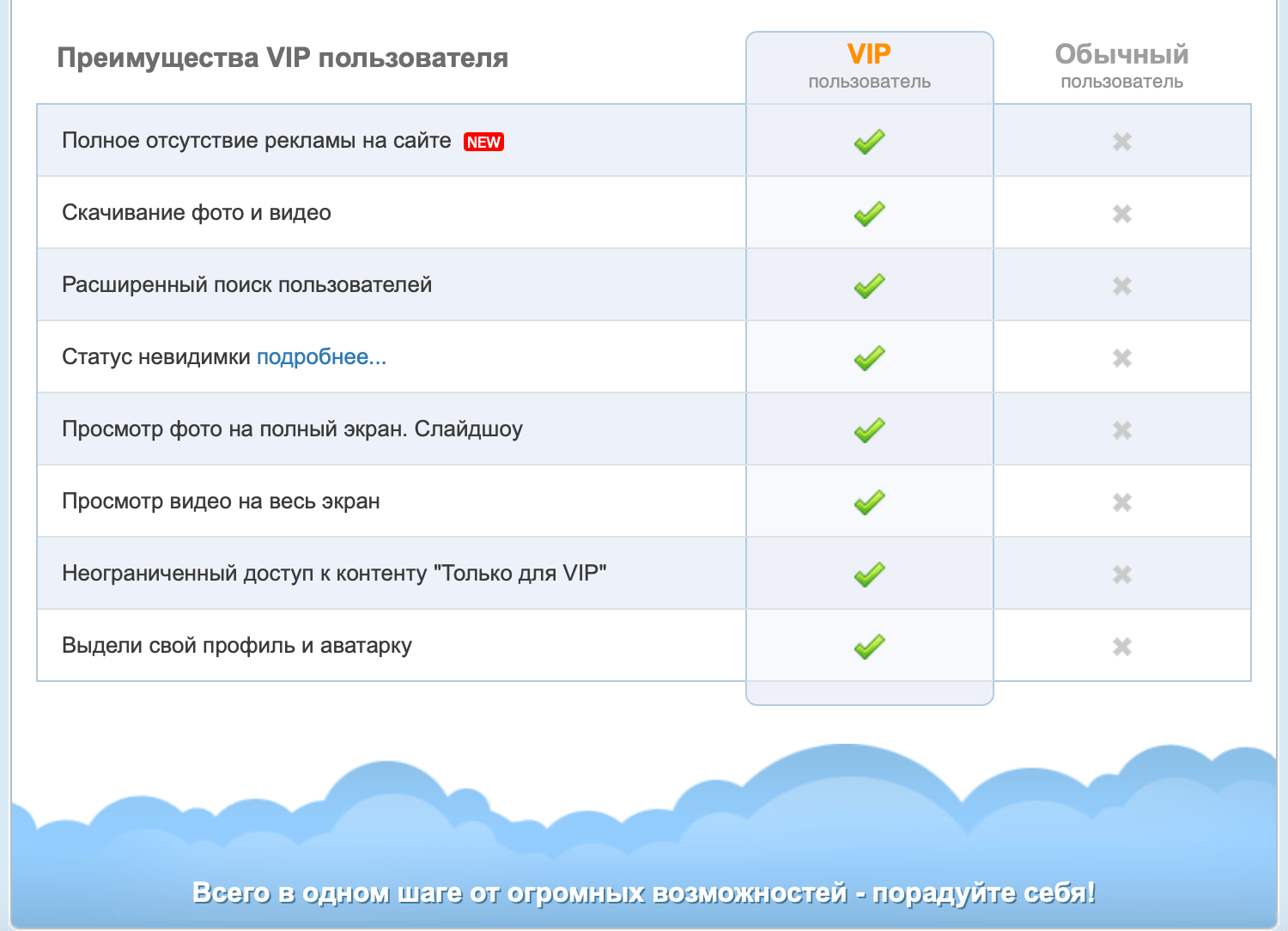Open the "подробнее..." link
The image size is (1288, 931).
[x=321, y=357]
